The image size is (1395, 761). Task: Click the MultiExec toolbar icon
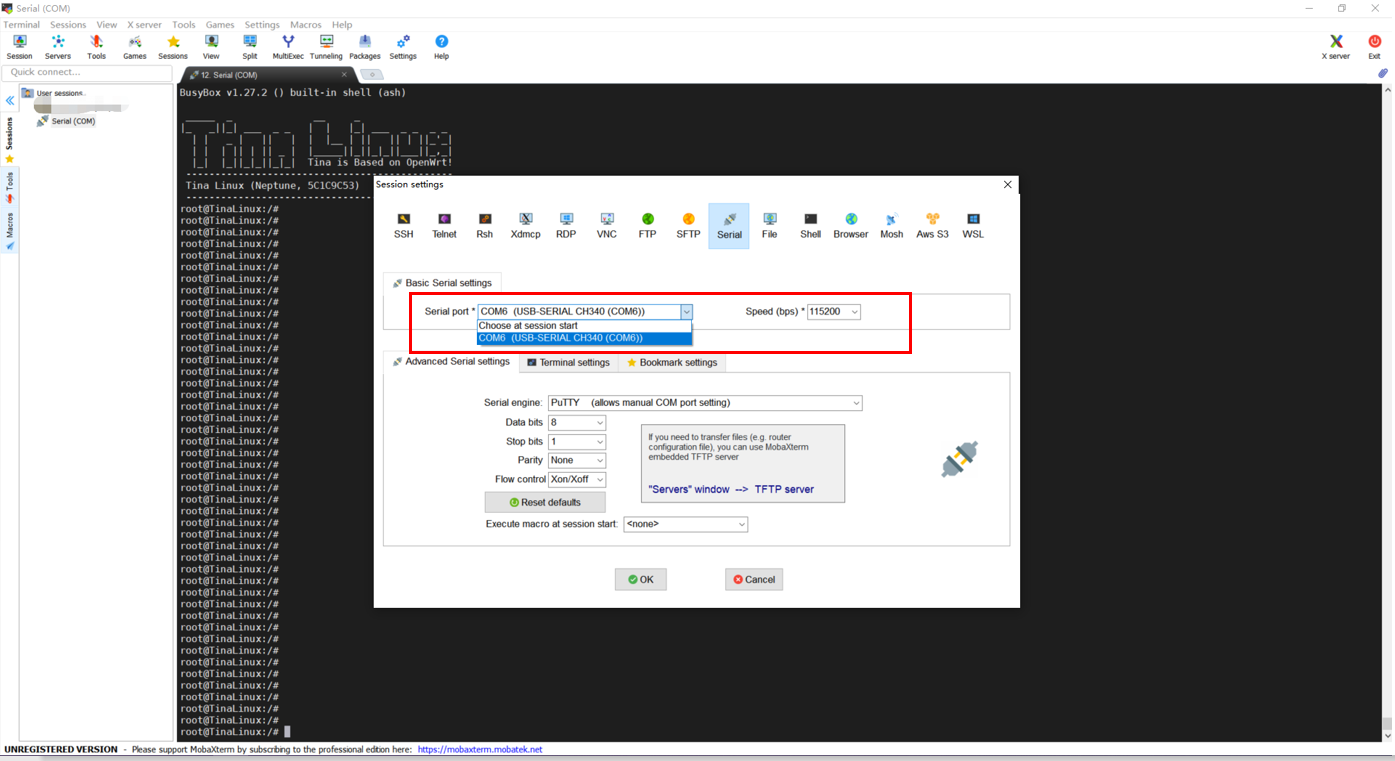click(288, 46)
